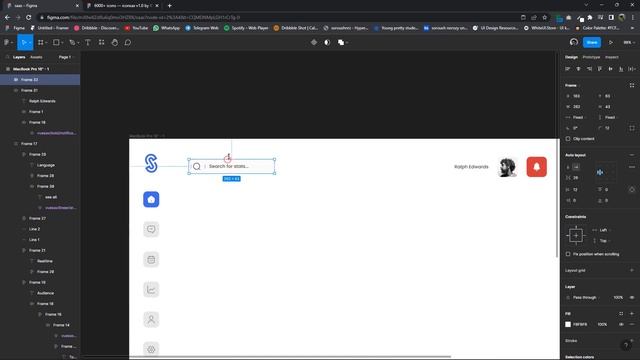Select the Frame tool

(40, 42)
